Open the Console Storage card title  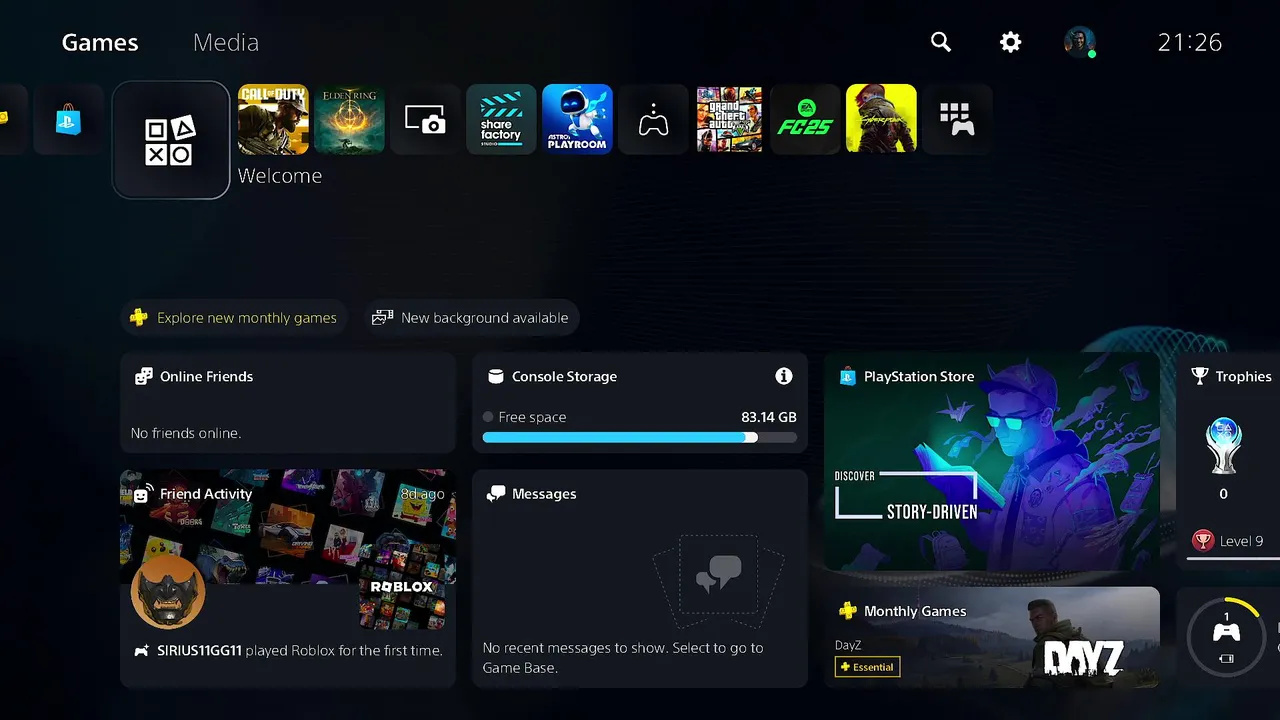pyautogui.click(x=564, y=377)
